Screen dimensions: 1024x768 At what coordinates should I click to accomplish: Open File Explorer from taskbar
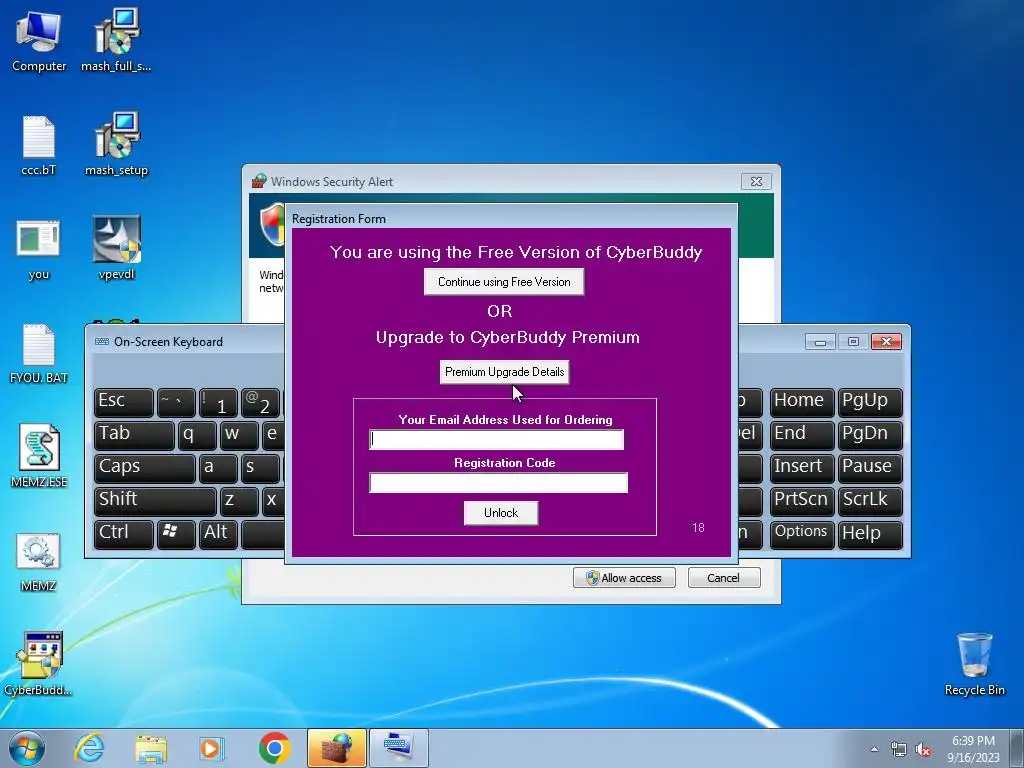[x=150, y=748]
